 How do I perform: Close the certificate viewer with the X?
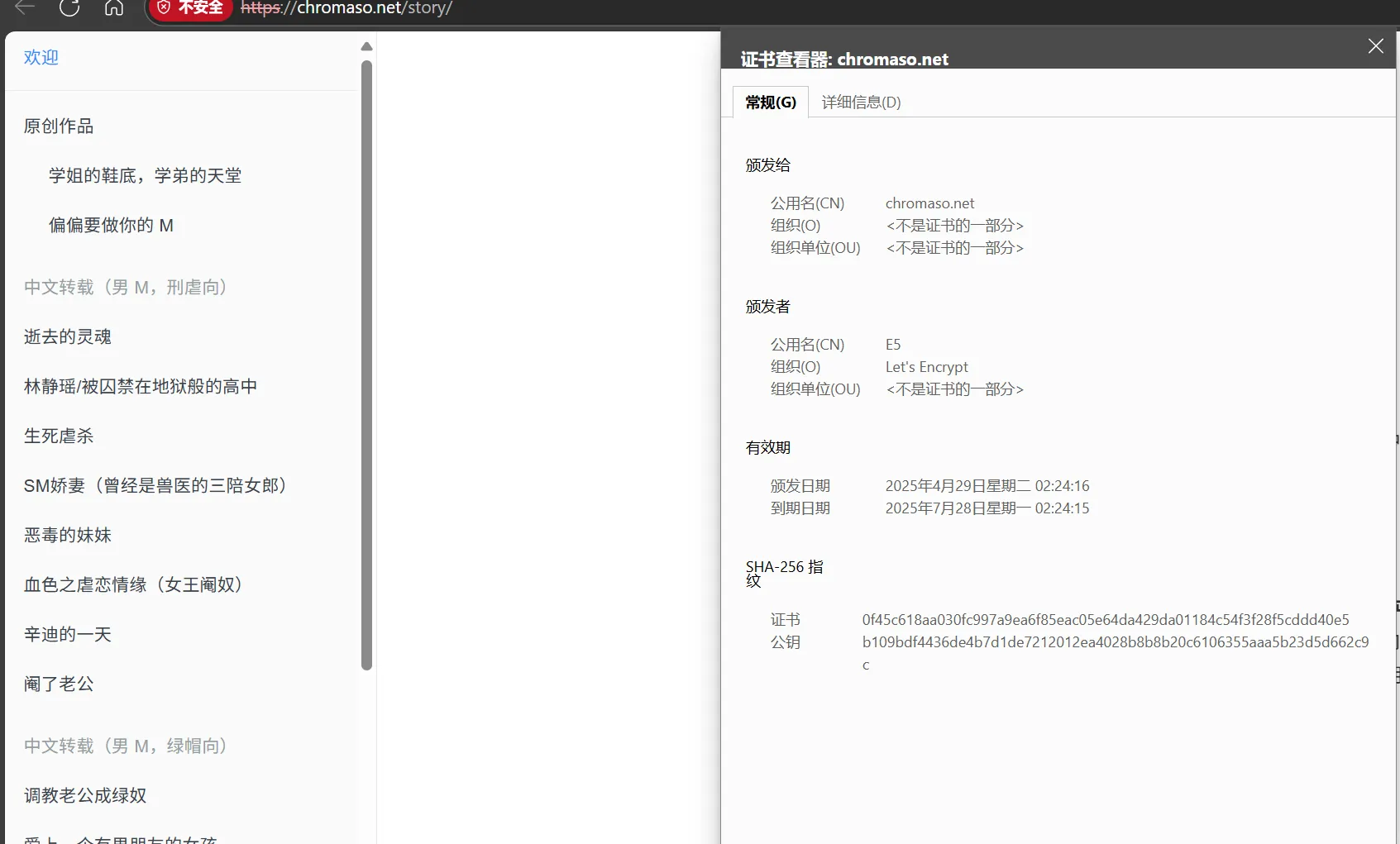(x=1375, y=46)
